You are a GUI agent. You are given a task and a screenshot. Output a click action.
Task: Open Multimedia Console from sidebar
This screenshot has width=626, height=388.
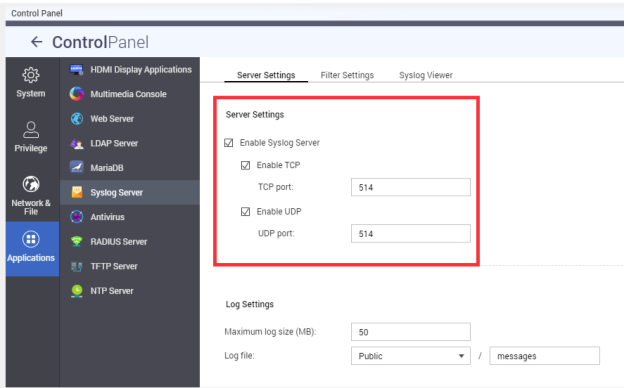pos(130,94)
